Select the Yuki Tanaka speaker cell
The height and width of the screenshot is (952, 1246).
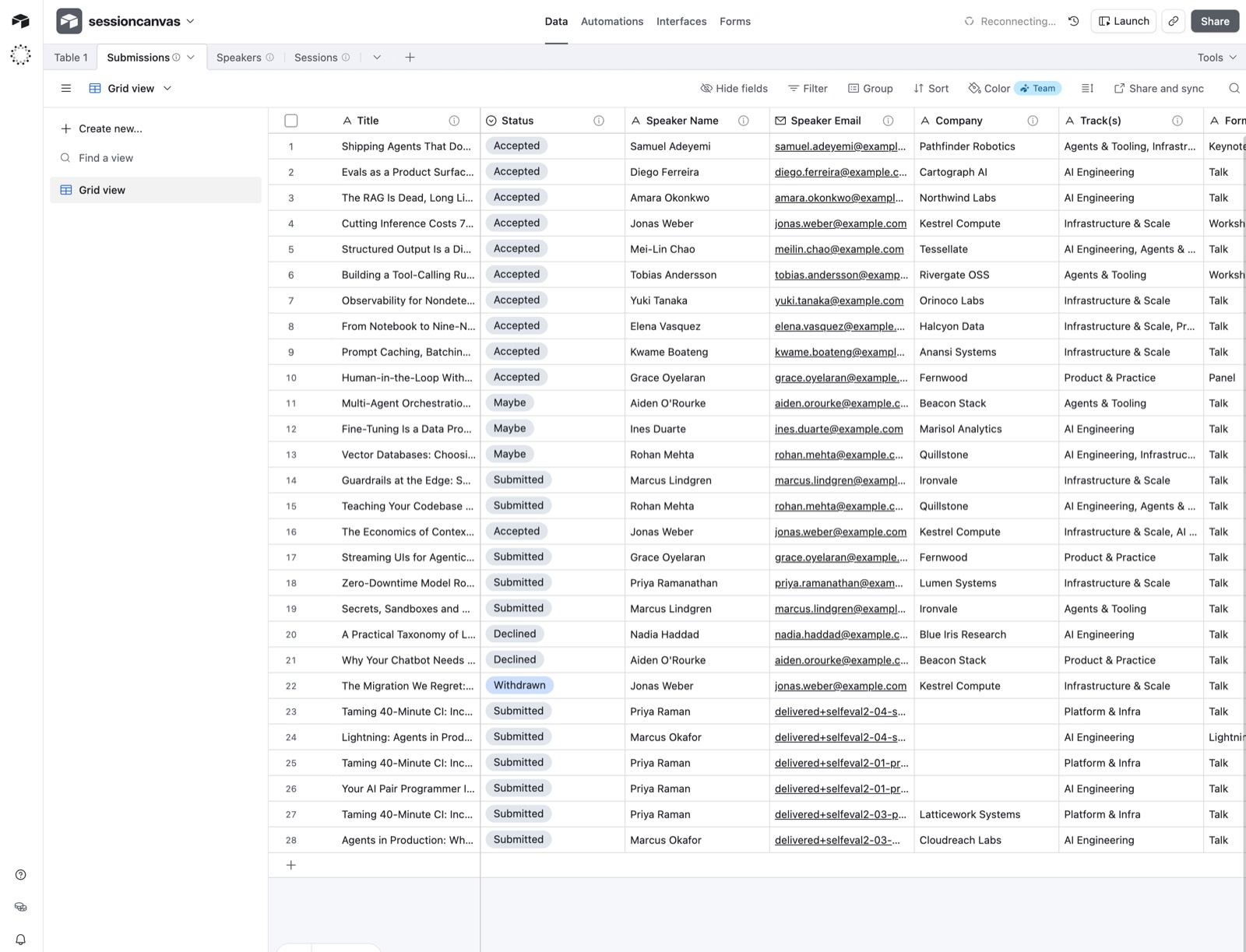point(697,300)
